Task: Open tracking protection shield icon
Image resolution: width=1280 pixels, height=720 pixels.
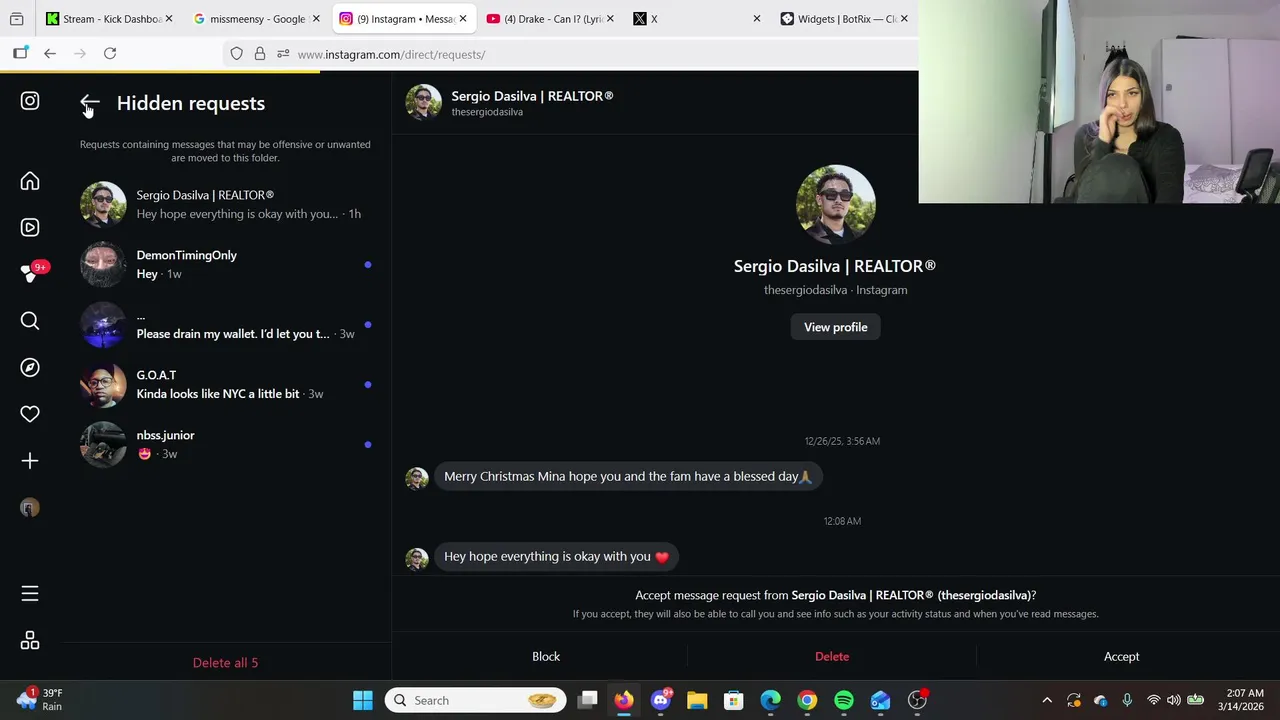Action: point(237,54)
